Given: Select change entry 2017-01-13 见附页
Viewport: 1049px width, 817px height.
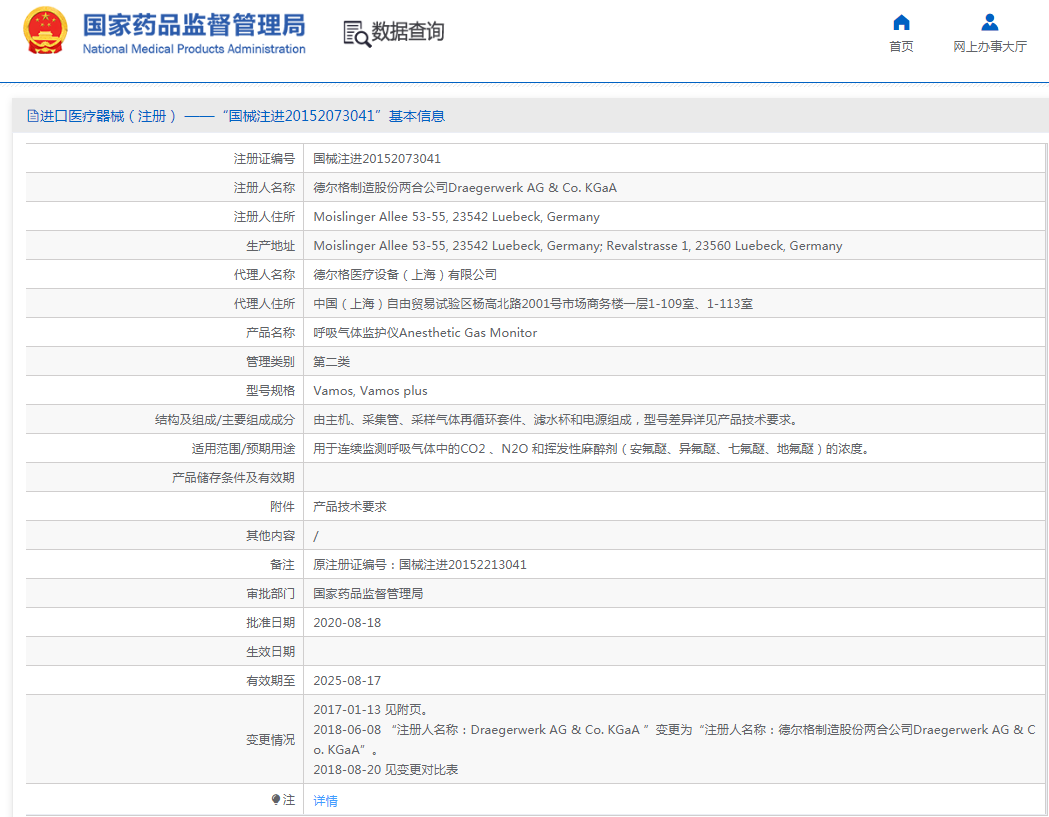Looking at the screenshot, I should (x=371, y=709).
